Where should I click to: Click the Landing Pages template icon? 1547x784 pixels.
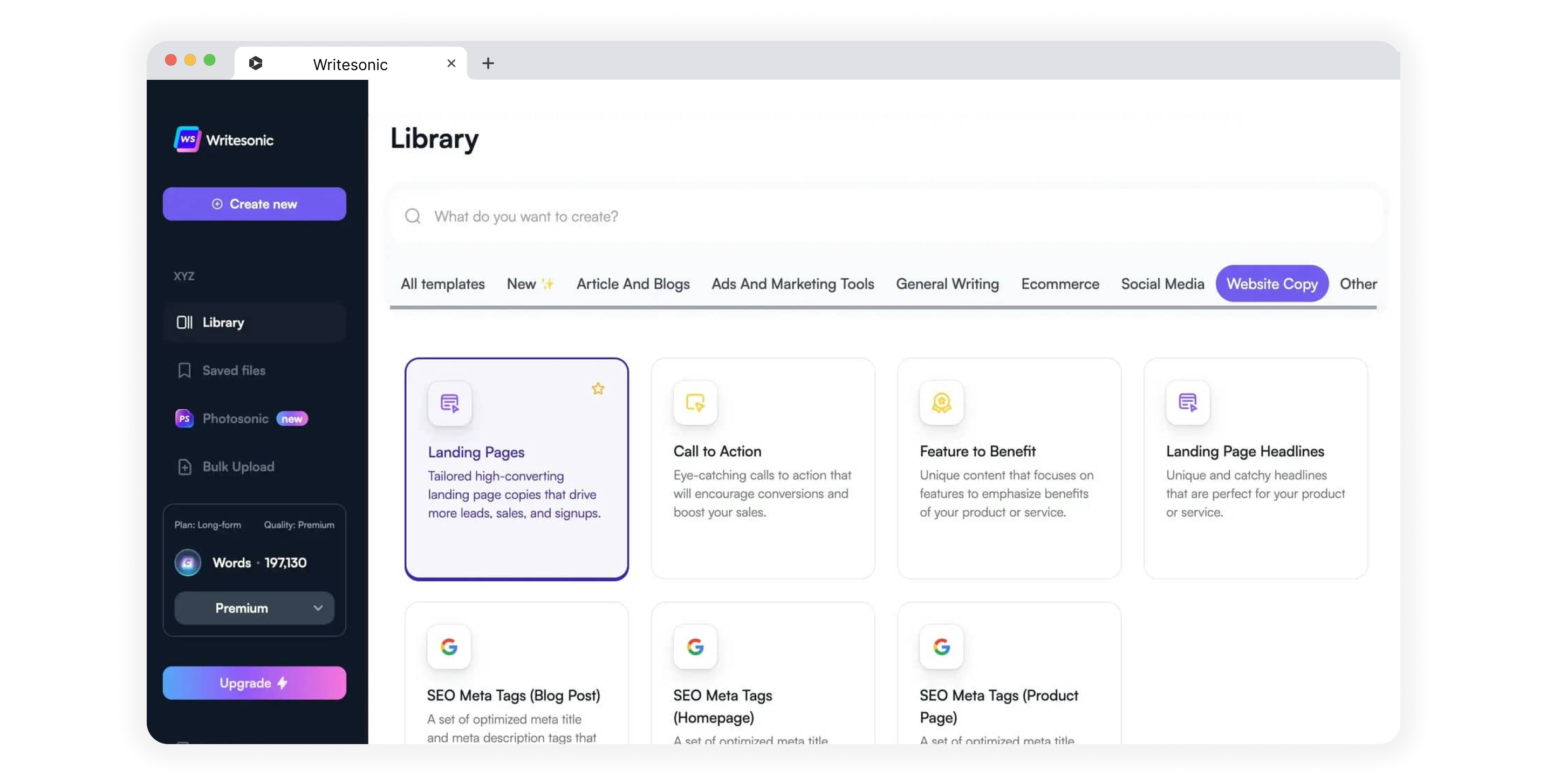[450, 403]
